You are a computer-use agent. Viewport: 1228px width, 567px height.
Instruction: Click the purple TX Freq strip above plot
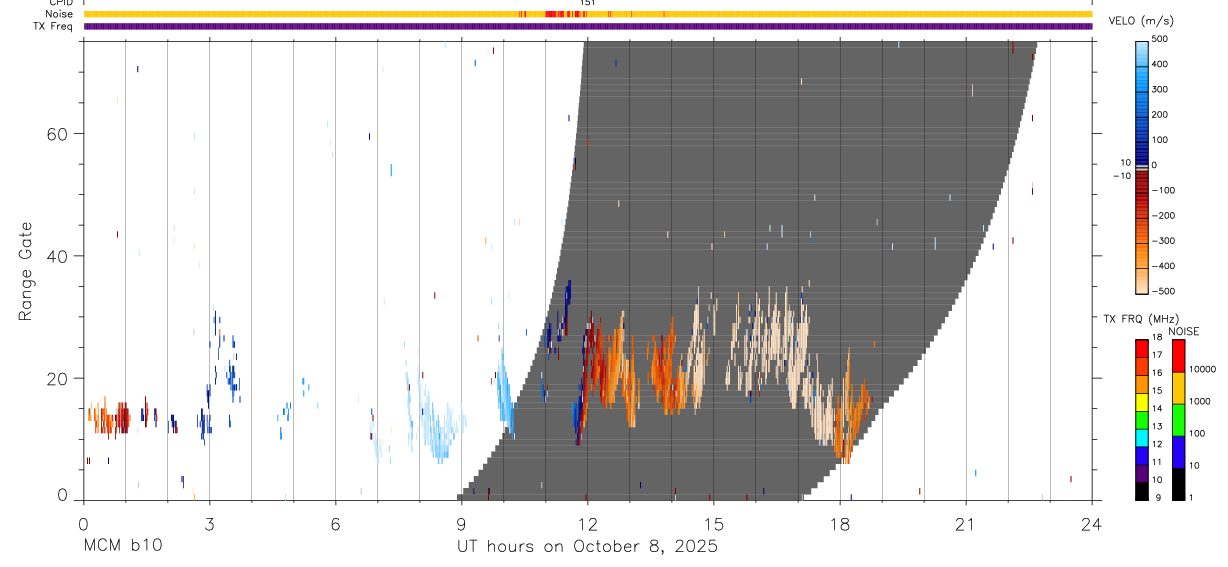coord(587,26)
